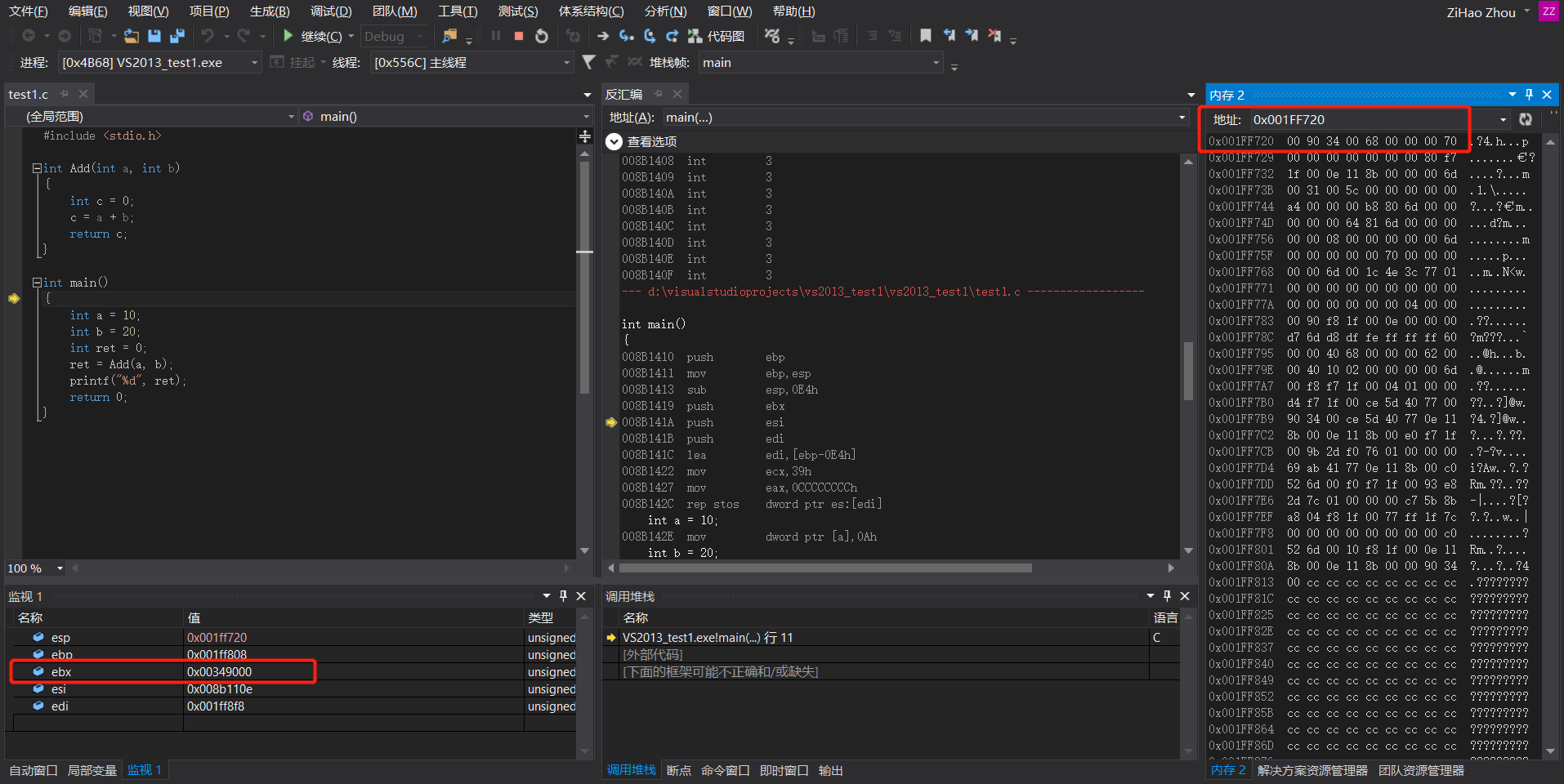Pin the Watch 1 (监视 1) panel
1564x784 pixels.
(563, 596)
